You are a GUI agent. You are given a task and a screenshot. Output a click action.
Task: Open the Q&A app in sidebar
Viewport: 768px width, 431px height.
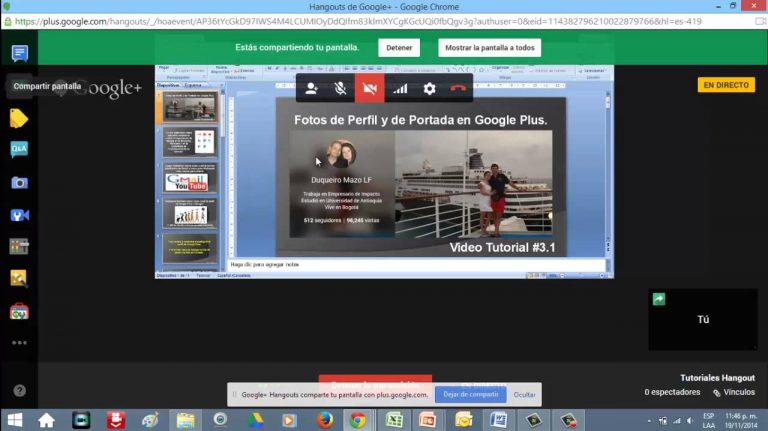(x=19, y=149)
